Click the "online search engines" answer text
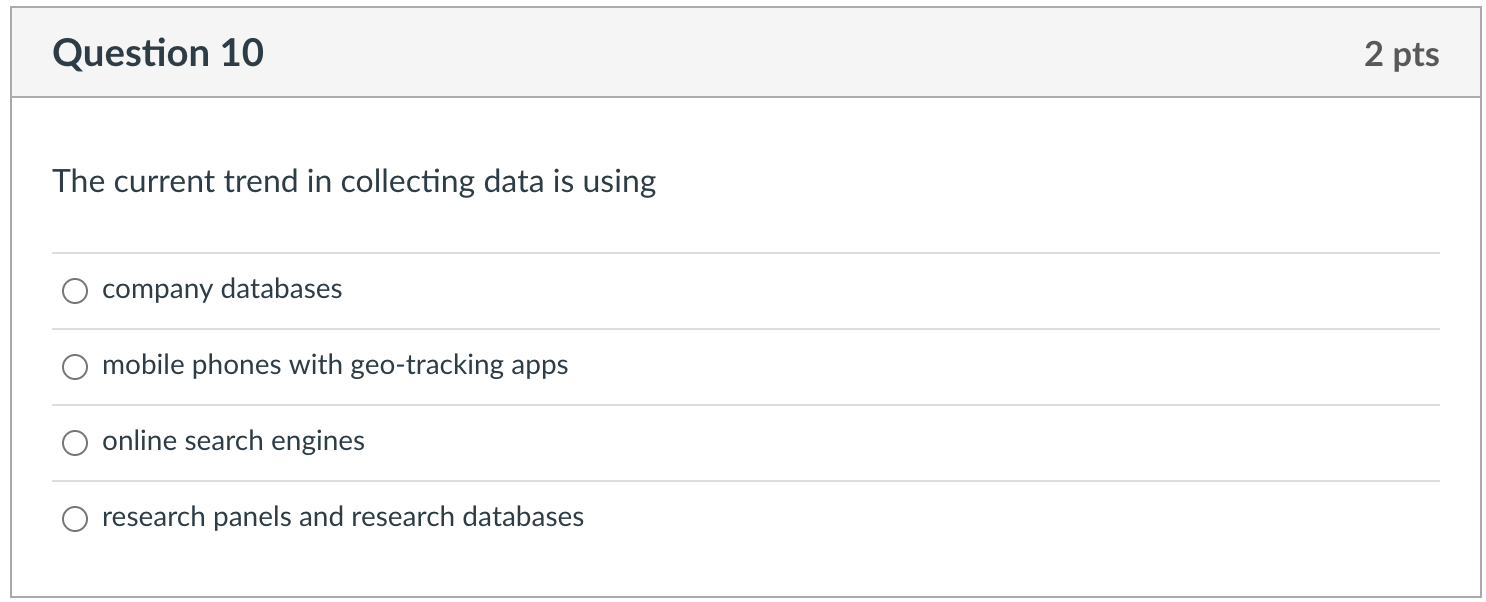1486x602 pixels. pyautogui.click(x=233, y=441)
